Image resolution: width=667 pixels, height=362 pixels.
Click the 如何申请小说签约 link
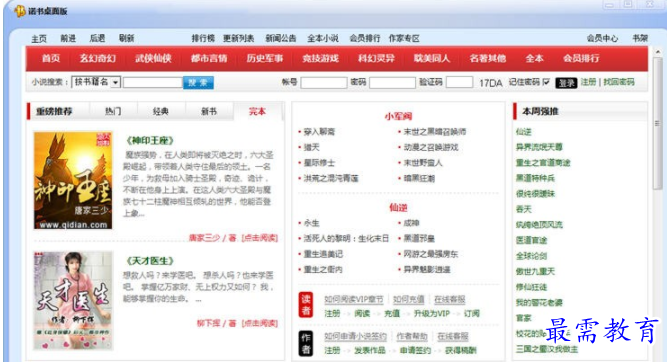click(x=355, y=336)
